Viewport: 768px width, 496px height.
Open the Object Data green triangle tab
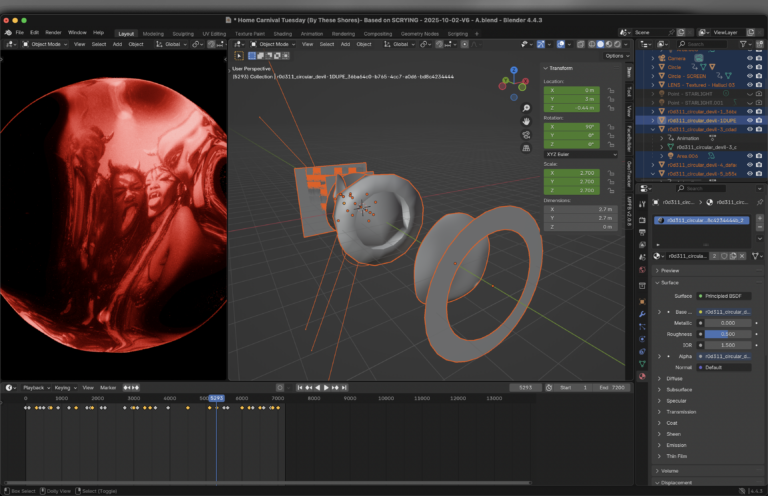[642, 364]
